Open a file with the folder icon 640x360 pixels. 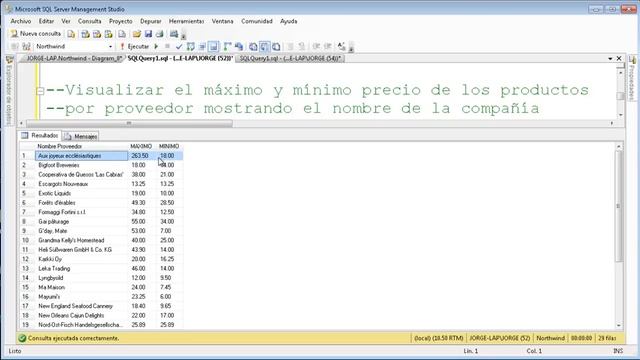137,34
